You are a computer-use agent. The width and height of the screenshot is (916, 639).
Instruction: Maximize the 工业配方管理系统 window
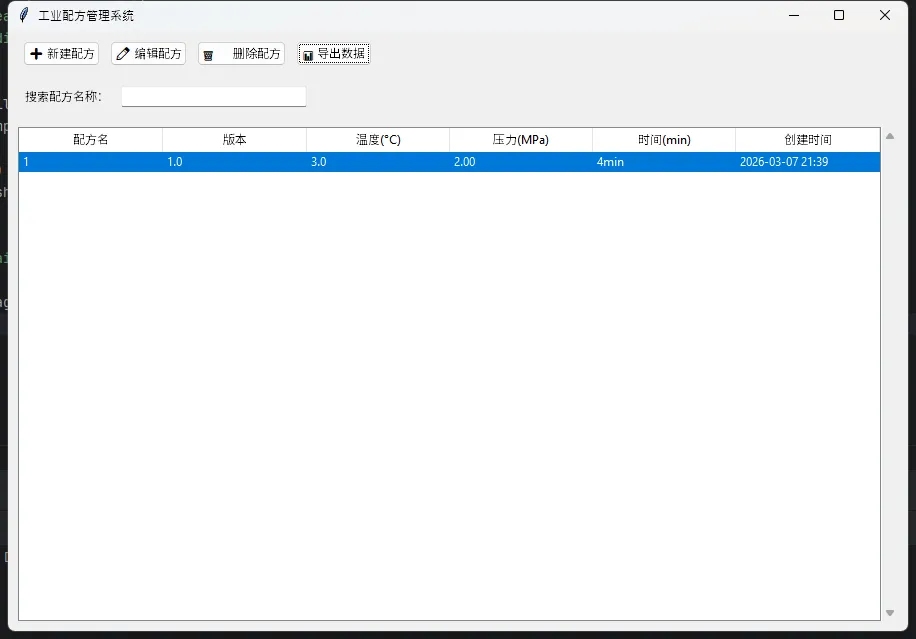tap(839, 15)
